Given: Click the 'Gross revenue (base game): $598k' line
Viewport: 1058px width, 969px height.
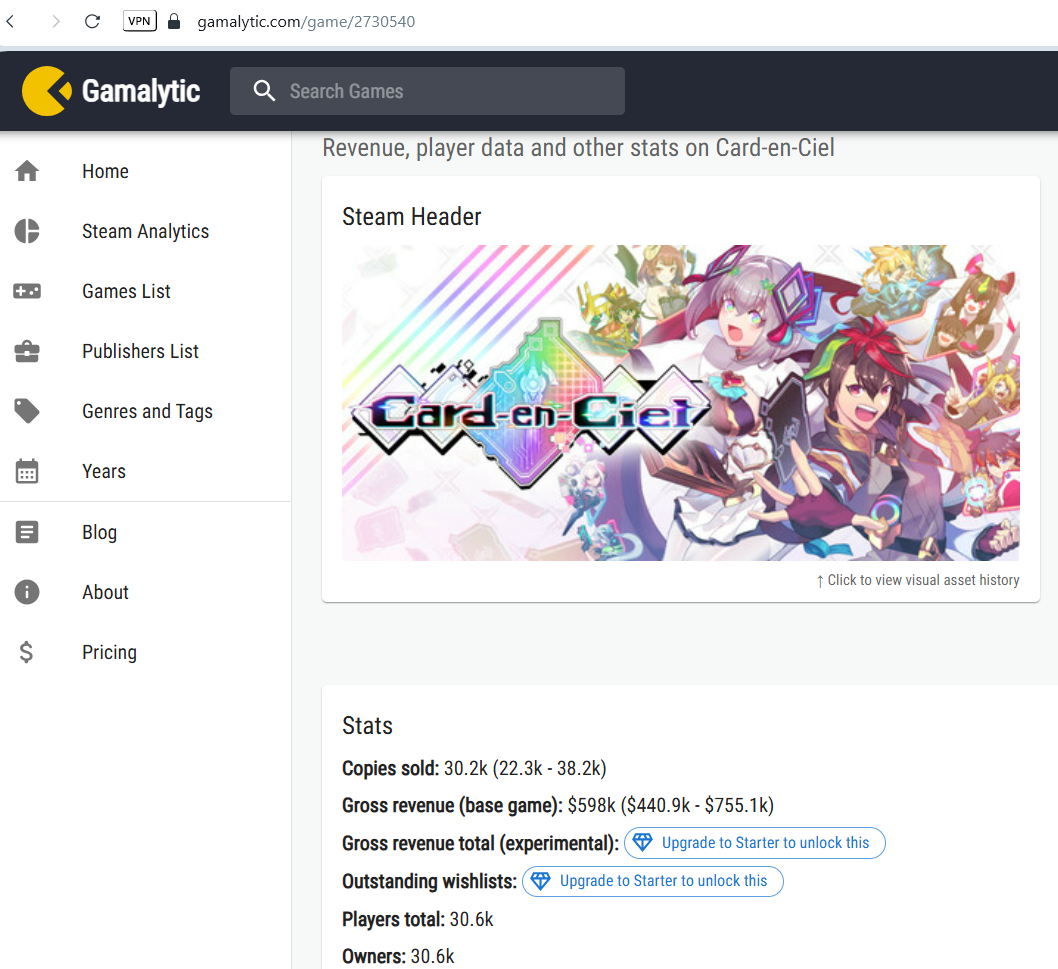Looking at the screenshot, I should 558,805.
